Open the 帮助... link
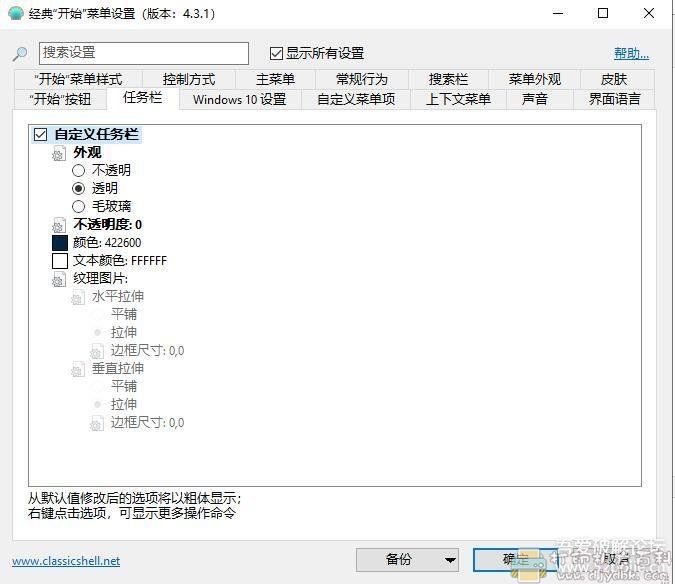675x584 pixels. pos(631,54)
